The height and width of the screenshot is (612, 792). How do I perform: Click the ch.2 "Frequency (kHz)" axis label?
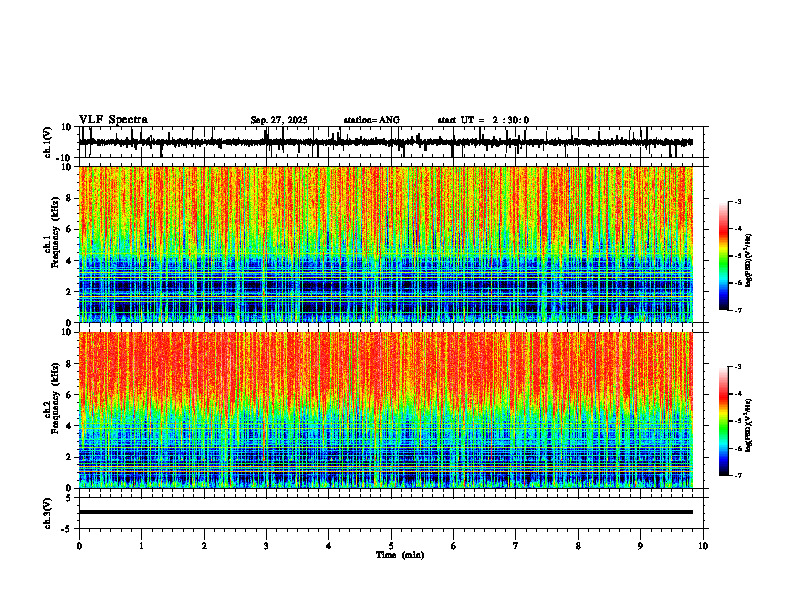click(55, 398)
